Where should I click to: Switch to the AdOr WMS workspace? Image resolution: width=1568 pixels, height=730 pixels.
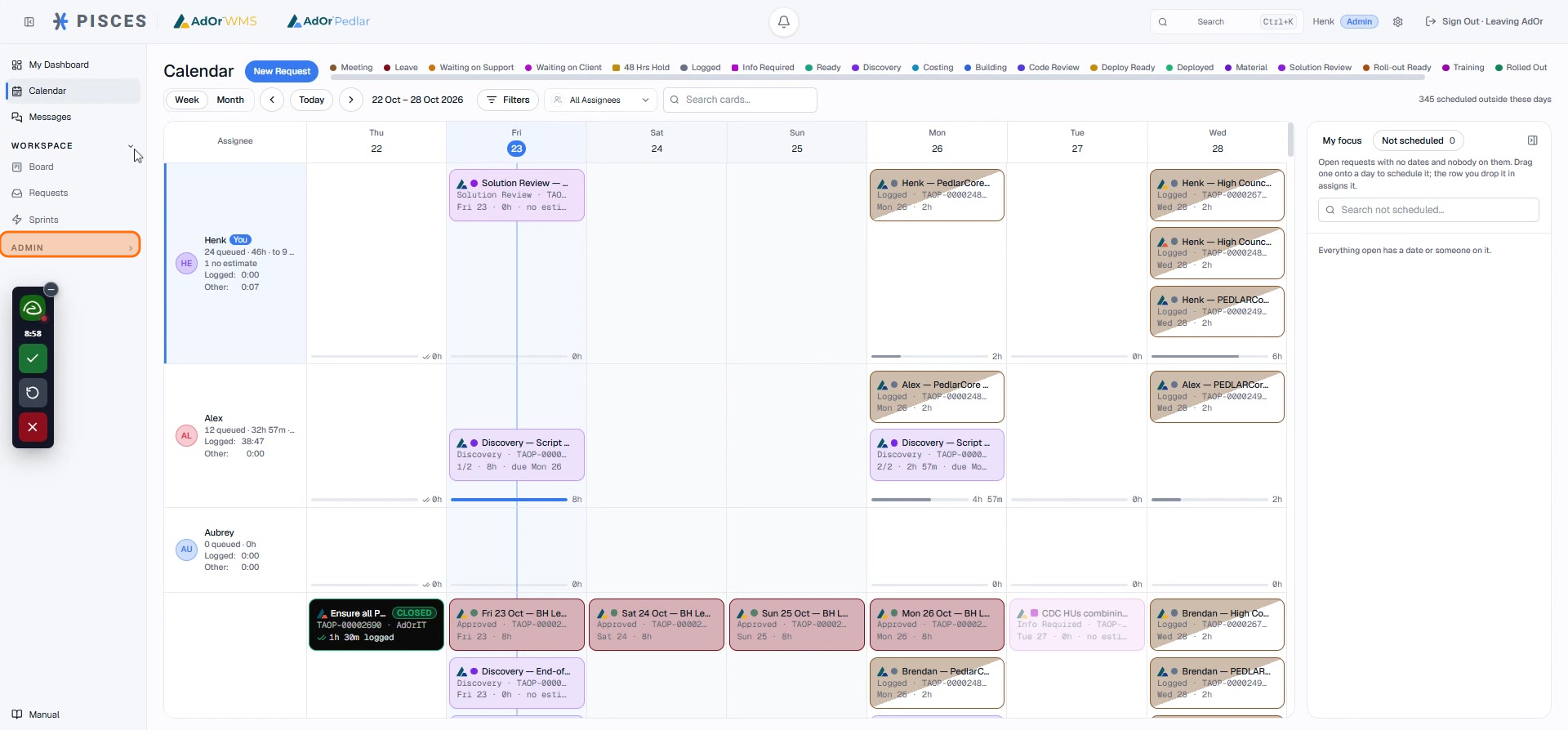click(216, 21)
